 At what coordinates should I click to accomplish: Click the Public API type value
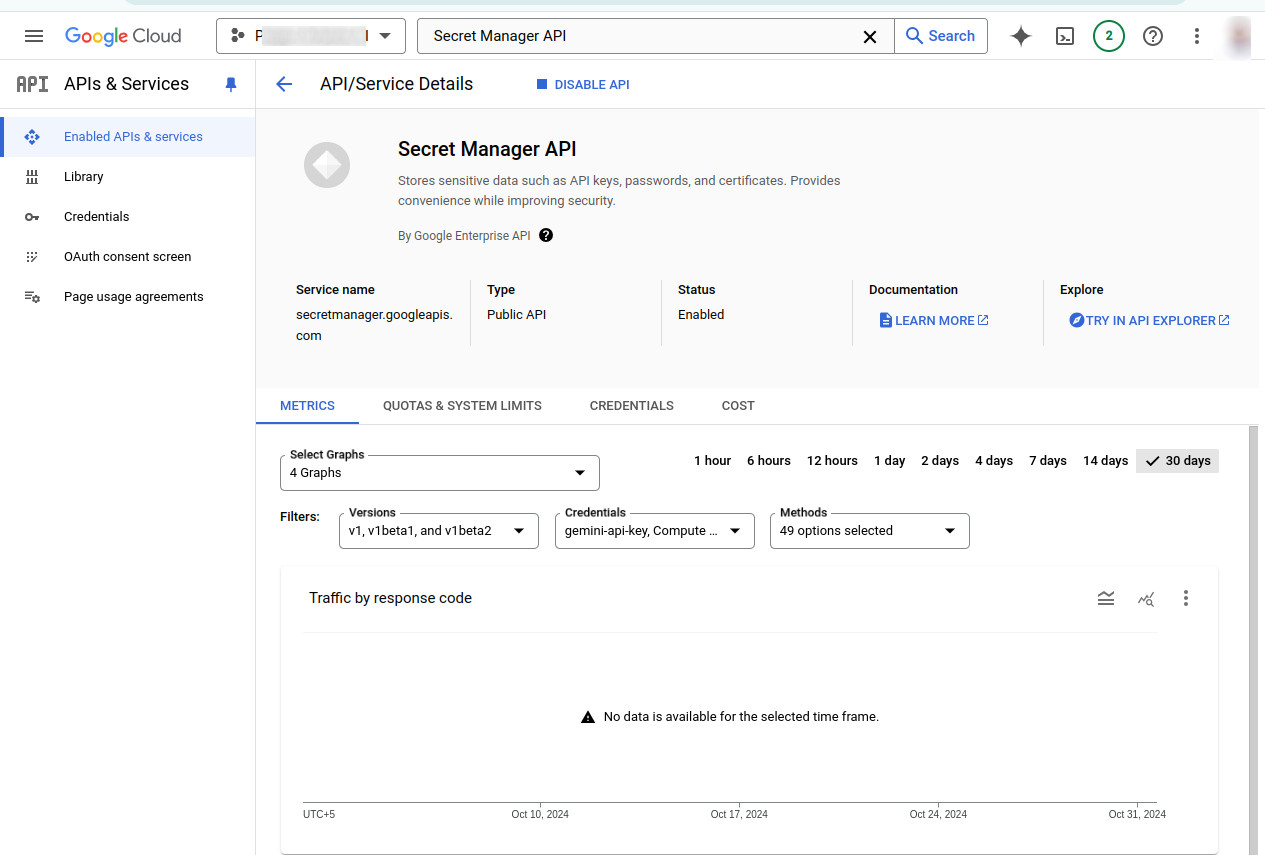click(516, 314)
